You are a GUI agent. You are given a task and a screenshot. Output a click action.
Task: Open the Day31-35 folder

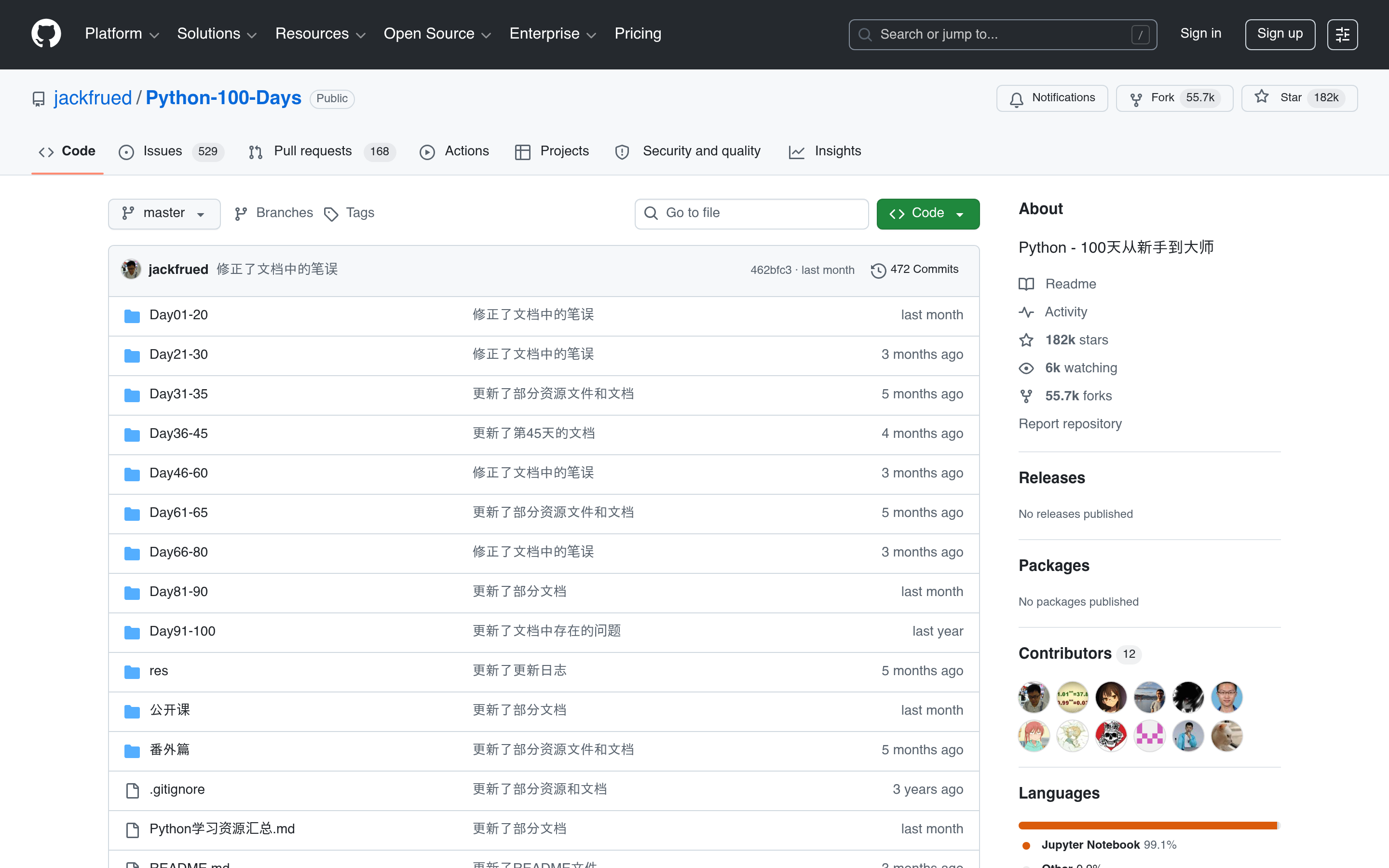pyautogui.click(x=178, y=394)
